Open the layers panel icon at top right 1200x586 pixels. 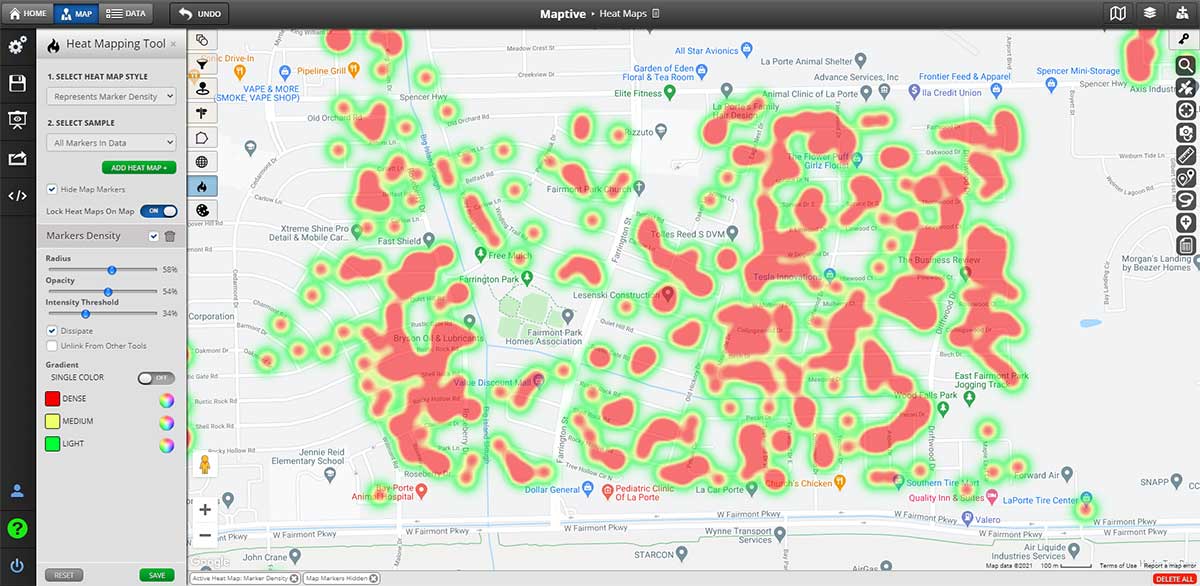(x=1150, y=14)
